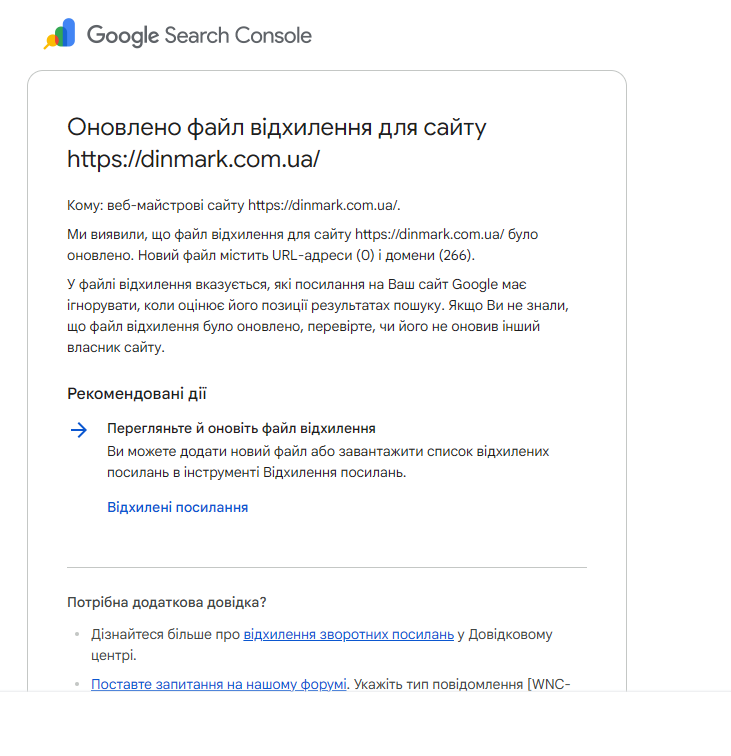Click the horizontal divider below recommended actions
Screen dimensions: 731x756
click(x=326, y=567)
